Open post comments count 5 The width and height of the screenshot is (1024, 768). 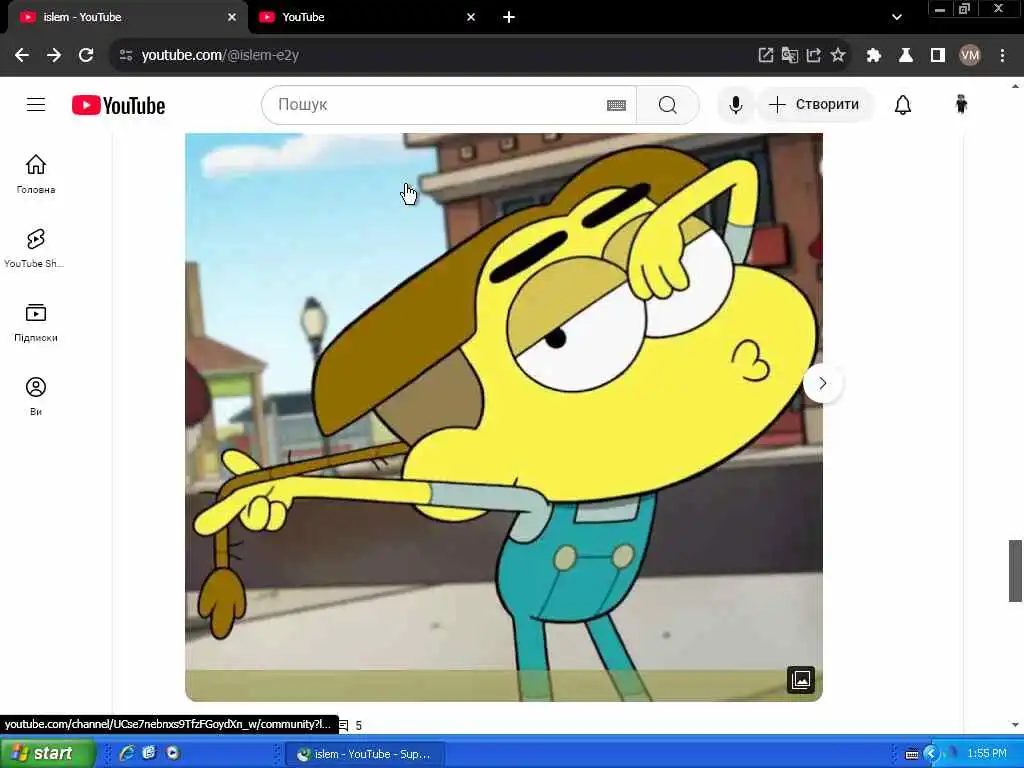[351, 725]
